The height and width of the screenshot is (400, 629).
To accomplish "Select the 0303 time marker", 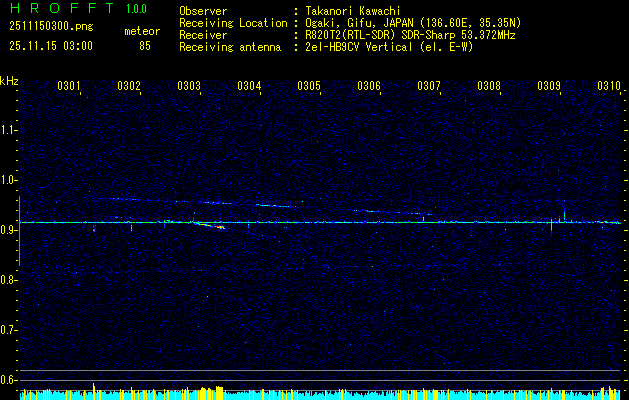I will click(x=189, y=87).
